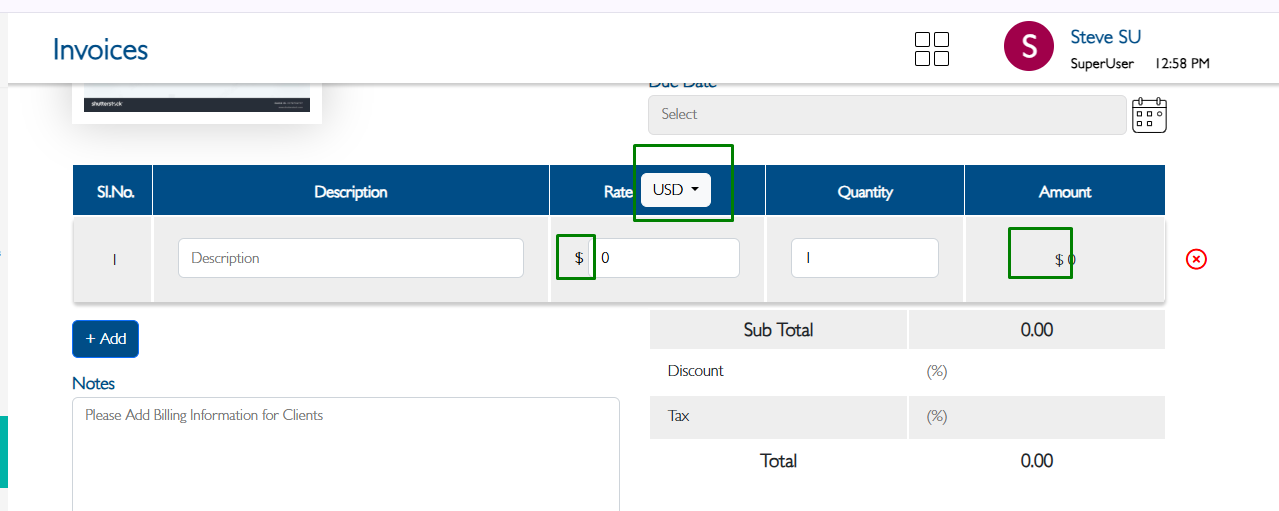Click the Description column header
1279x511 pixels.
(350, 191)
